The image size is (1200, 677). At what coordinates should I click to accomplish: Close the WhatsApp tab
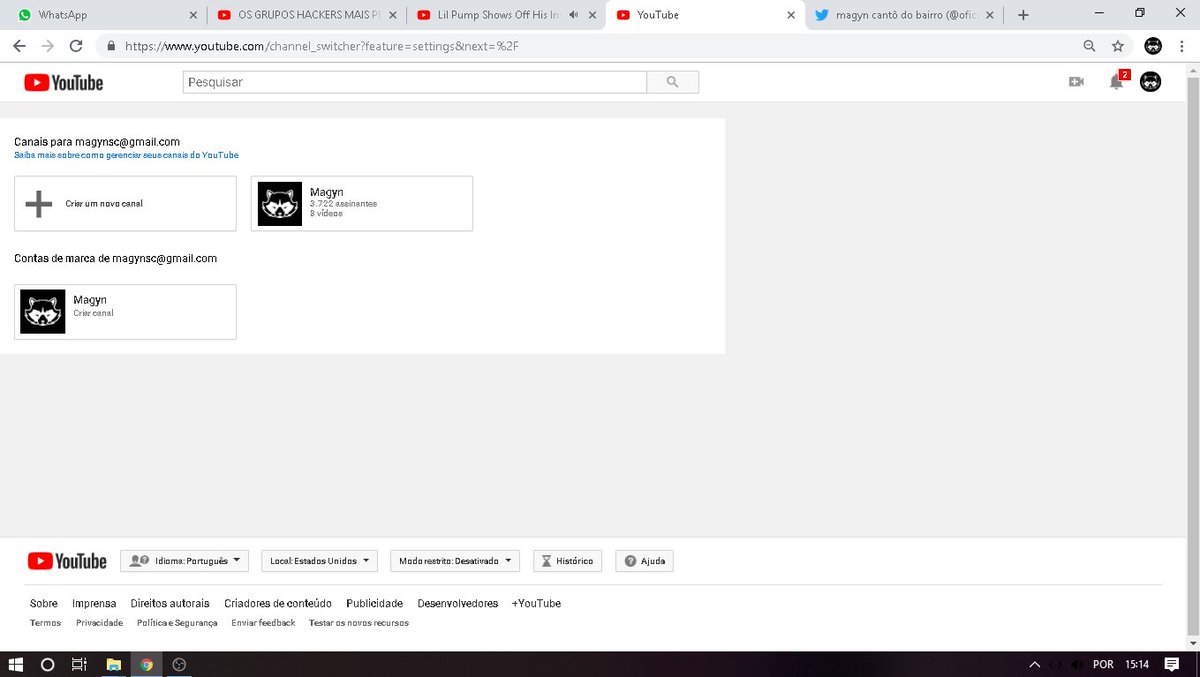[194, 15]
